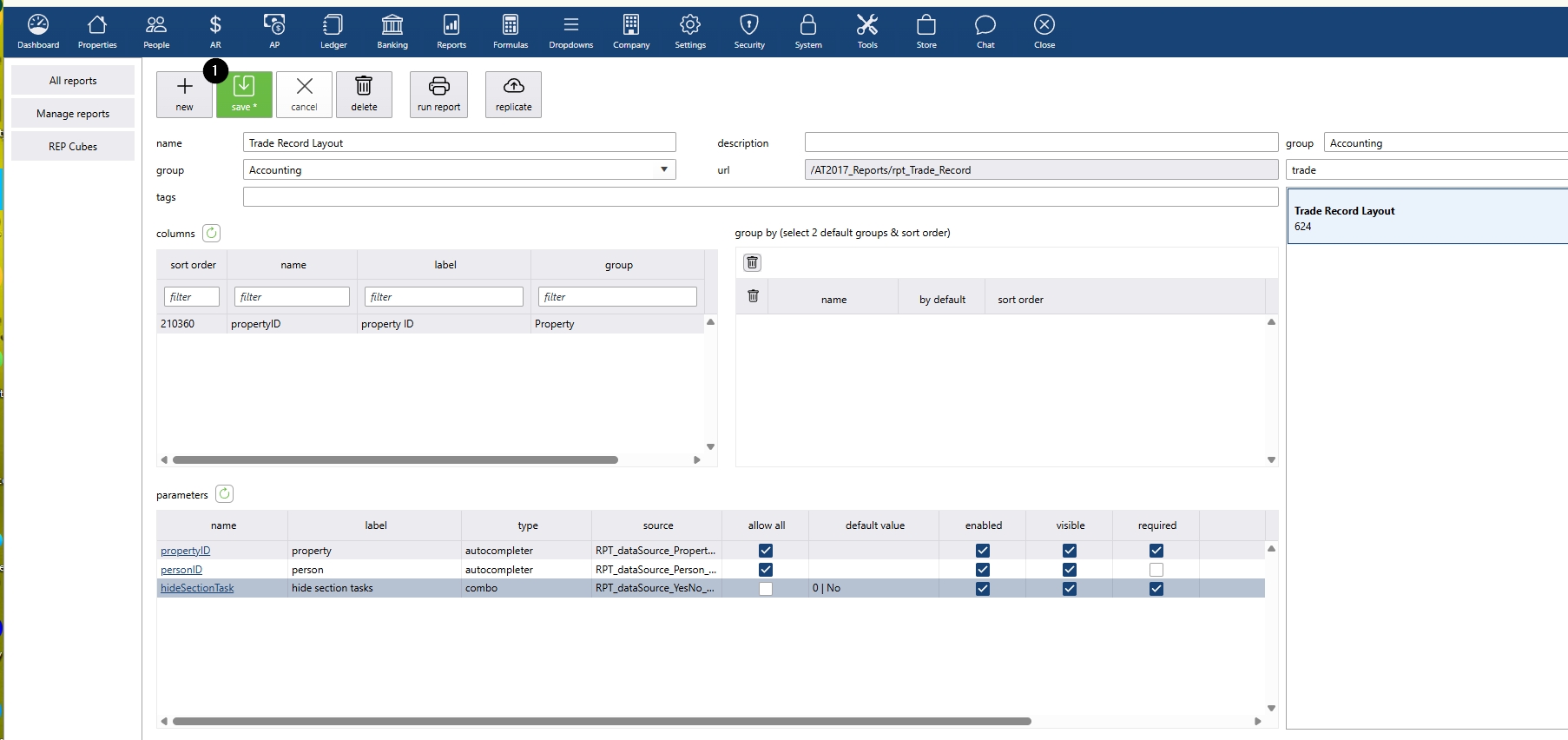Open the People module
This screenshot has width=1568, height=740.
pyautogui.click(x=156, y=32)
